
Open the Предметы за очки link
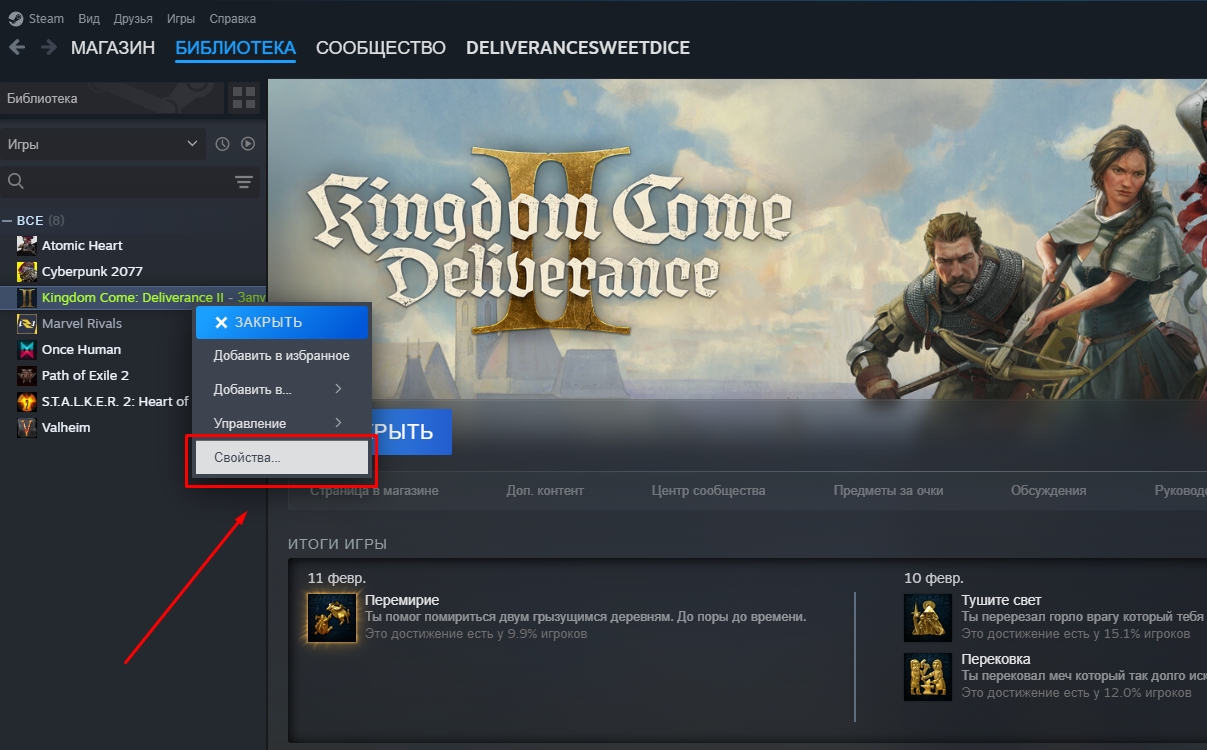[x=888, y=490]
